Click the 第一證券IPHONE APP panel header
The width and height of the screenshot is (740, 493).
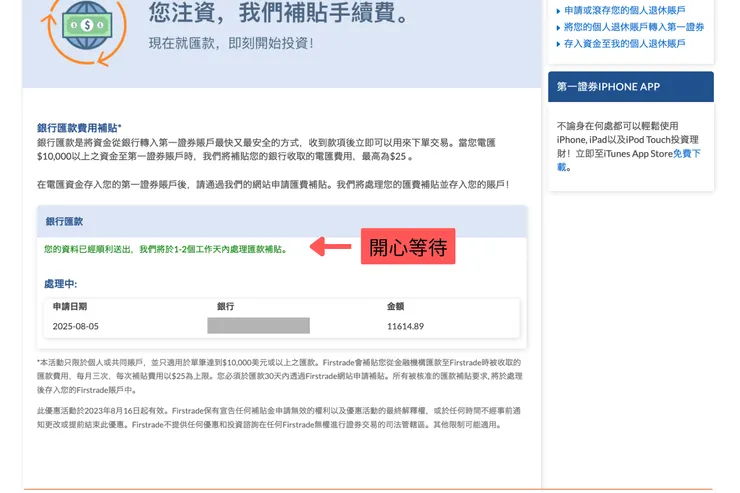pos(631,87)
